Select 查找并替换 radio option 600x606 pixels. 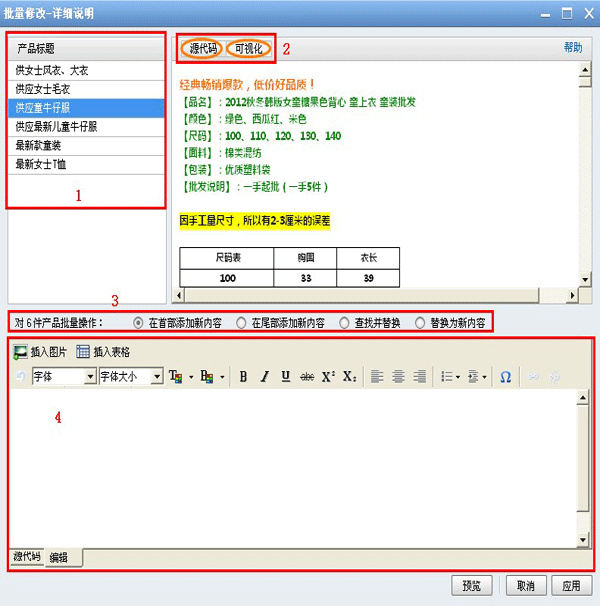[344, 323]
